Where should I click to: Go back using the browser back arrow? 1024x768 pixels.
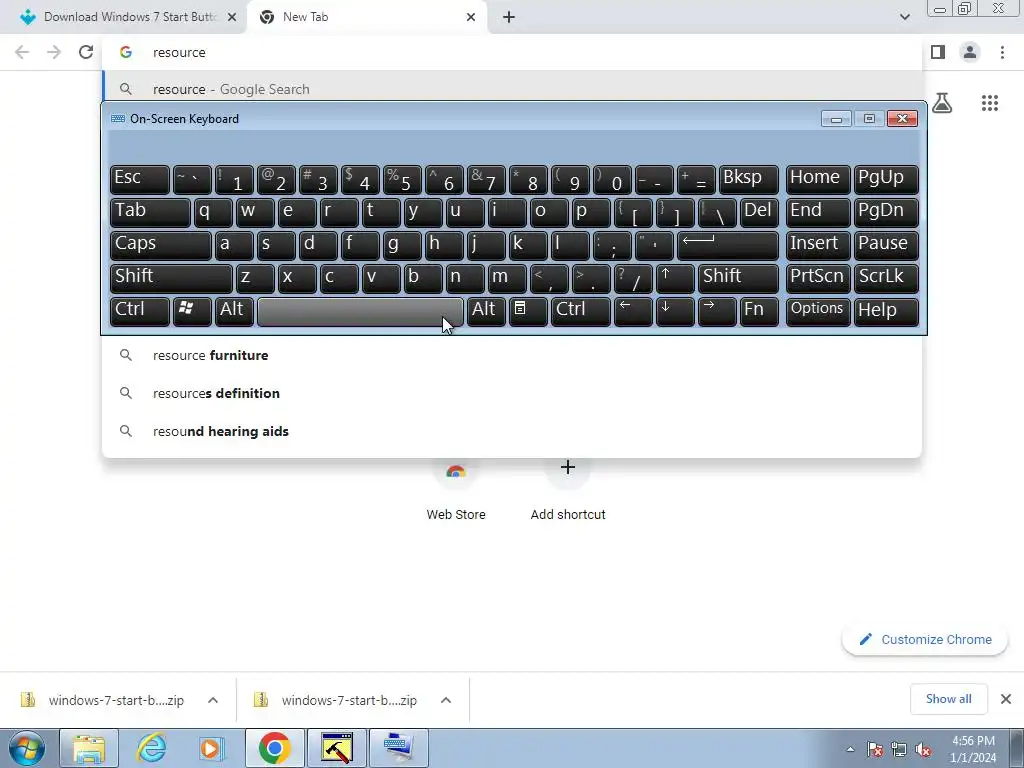pyautogui.click(x=22, y=52)
